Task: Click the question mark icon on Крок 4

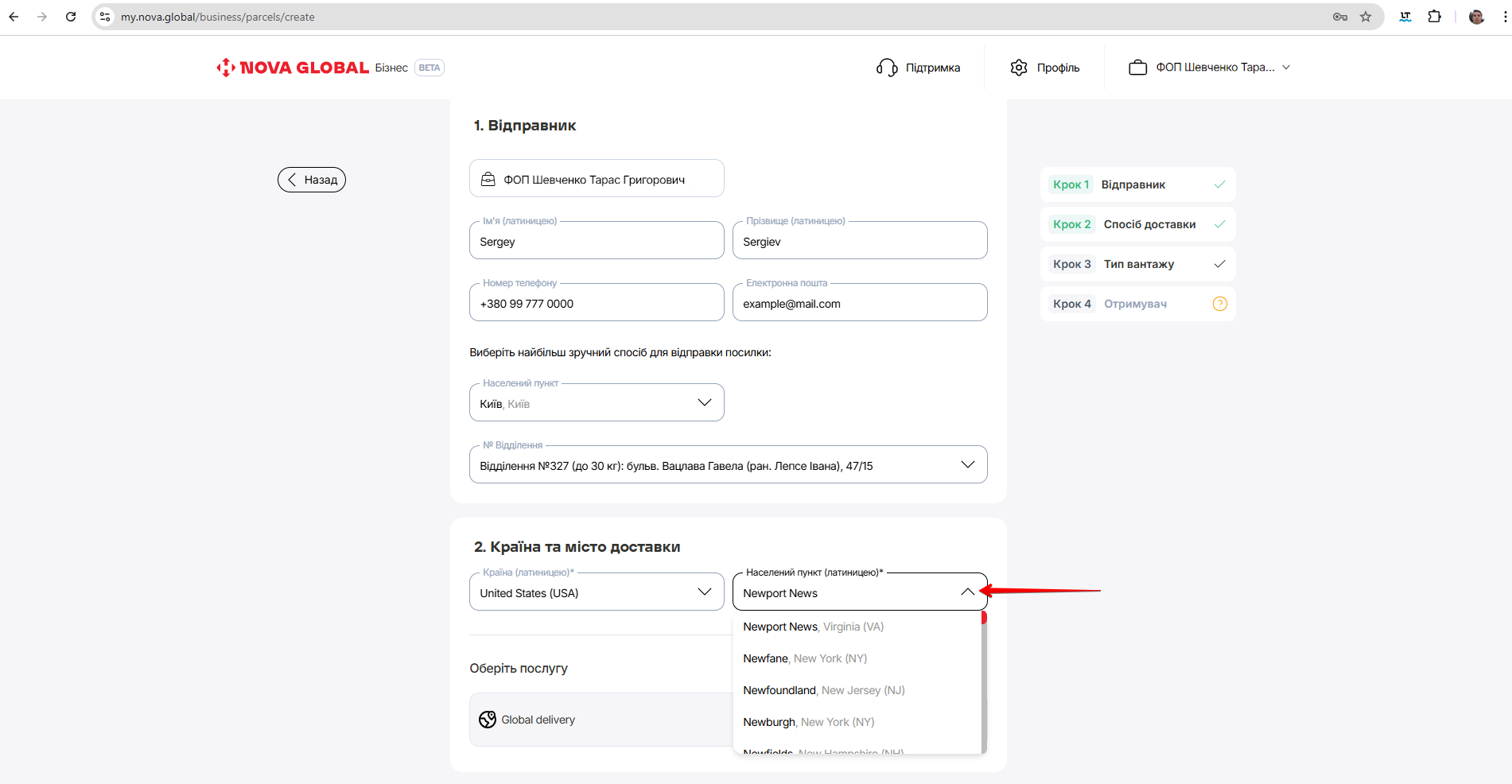Action: click(1219, 304)
